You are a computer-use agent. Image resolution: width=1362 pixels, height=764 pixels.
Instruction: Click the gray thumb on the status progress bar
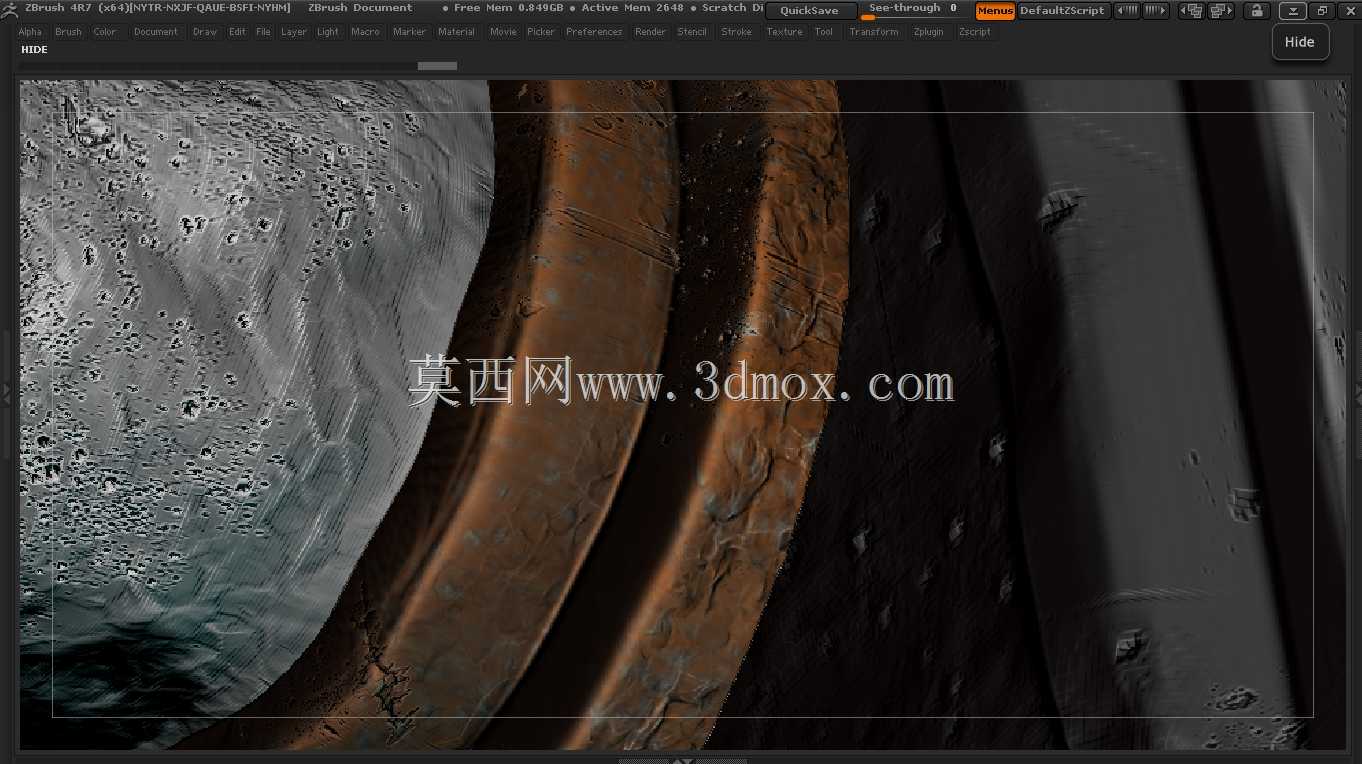tap(437, 66)
